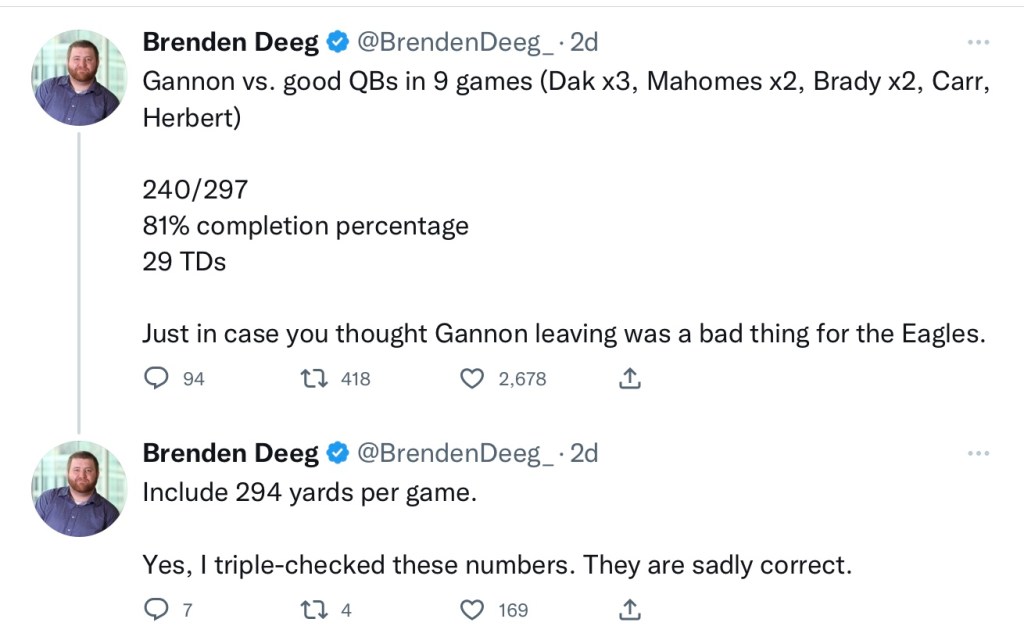Reply to the Gannon vs. good QBs tweet
The image size is (1024, 644).
(156, 379)
